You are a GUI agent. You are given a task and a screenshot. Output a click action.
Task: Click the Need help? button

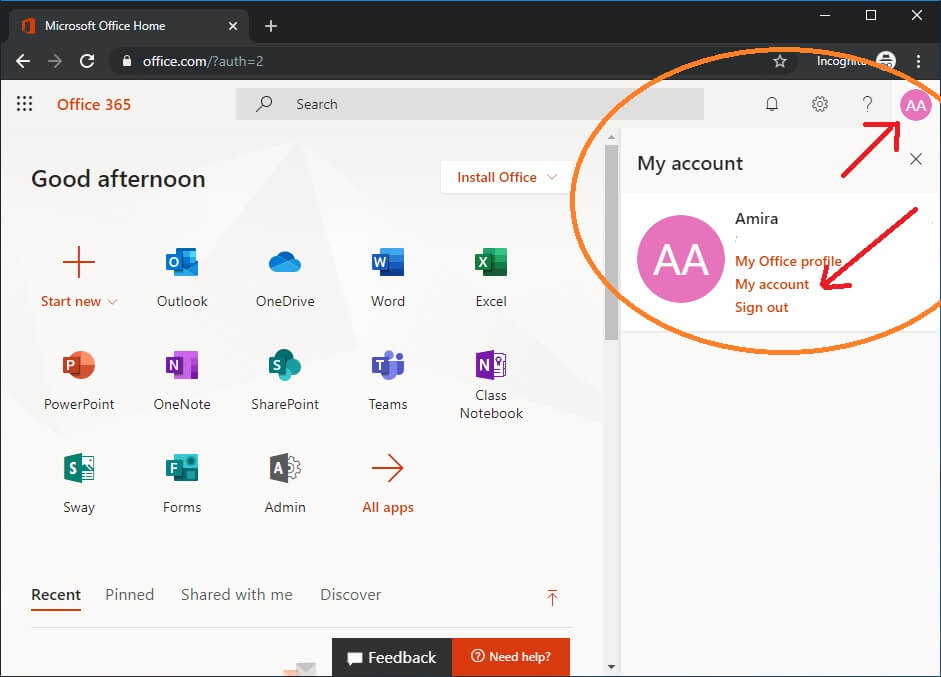pyautogui.click(x=511, y=657)
